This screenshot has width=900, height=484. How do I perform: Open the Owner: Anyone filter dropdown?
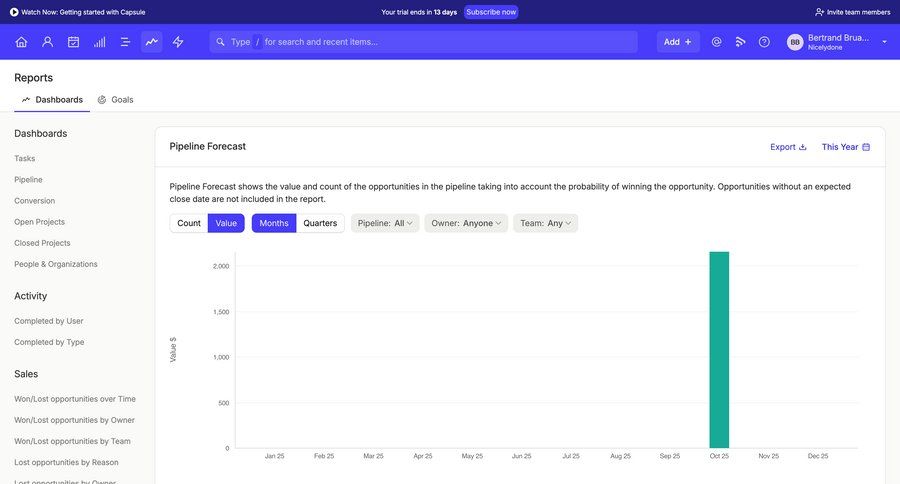tap(466, 223)
